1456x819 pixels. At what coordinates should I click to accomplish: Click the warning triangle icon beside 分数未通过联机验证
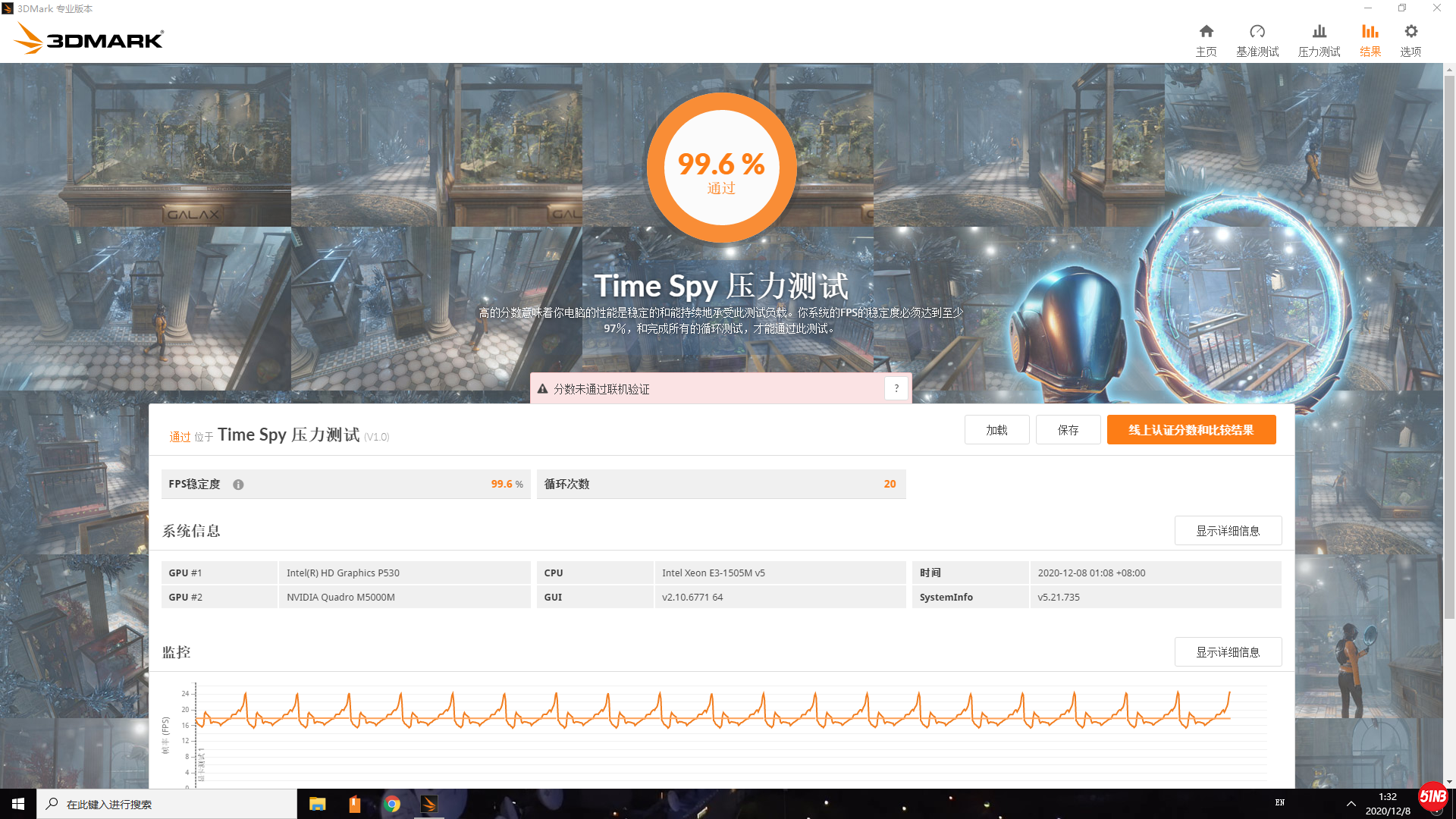[x=542, y=389]
